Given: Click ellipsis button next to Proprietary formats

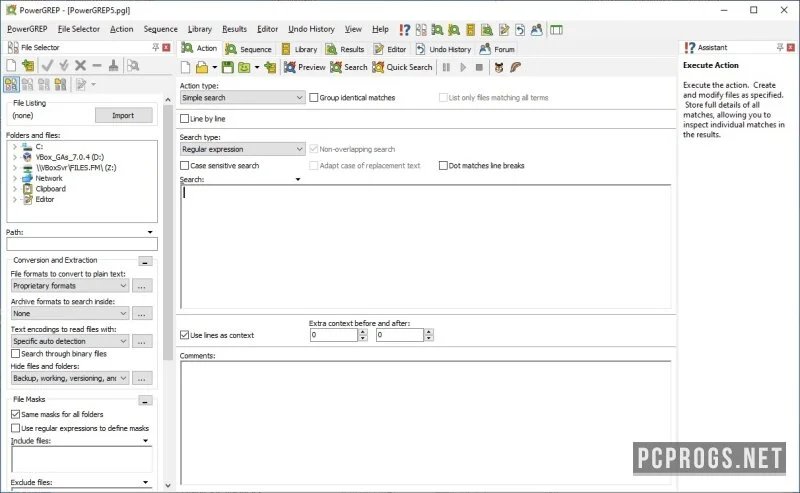Looking at the screenshot, I should coord(142,286).
